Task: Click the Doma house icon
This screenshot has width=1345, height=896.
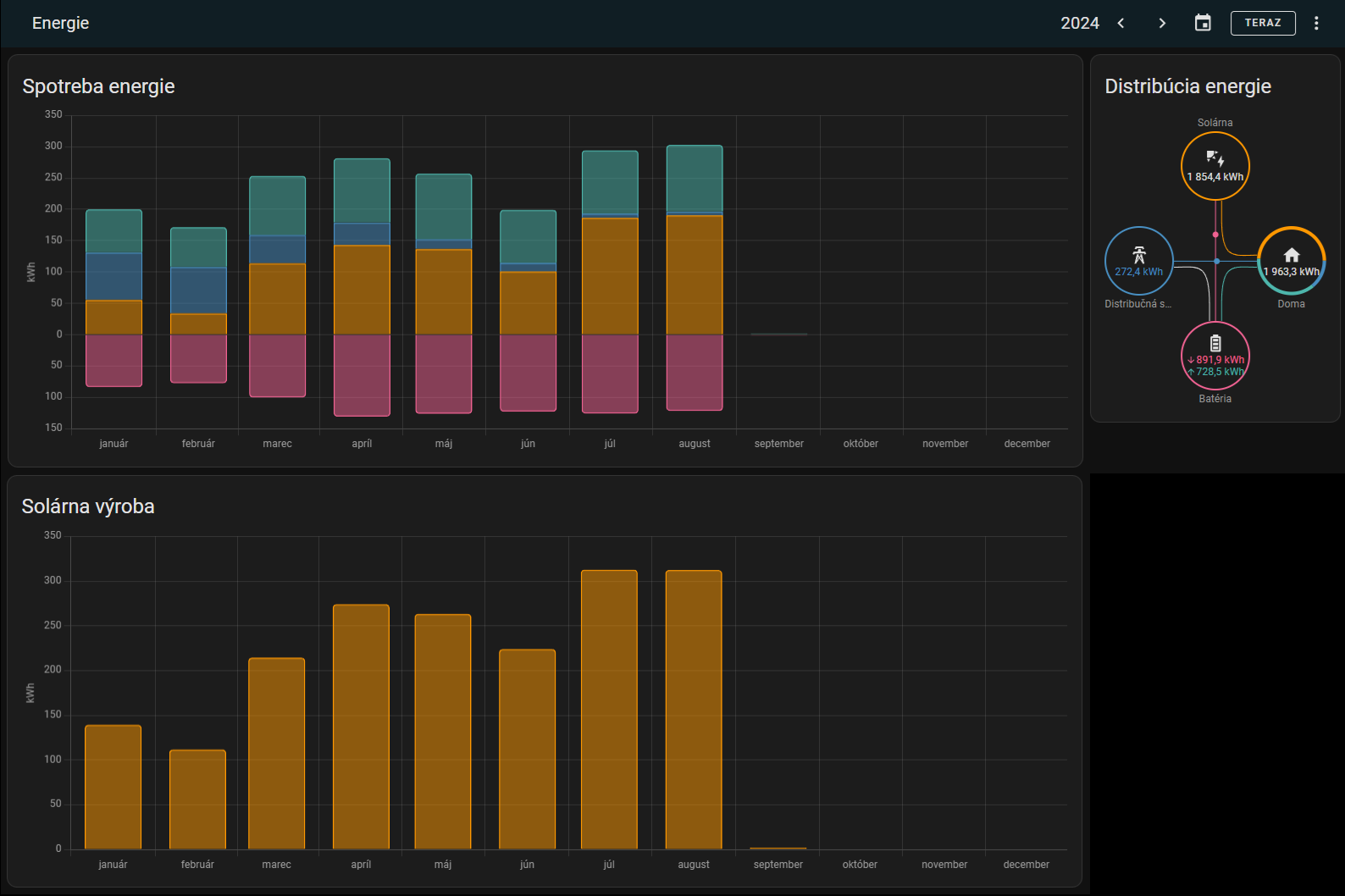Action: [1292, 255]
